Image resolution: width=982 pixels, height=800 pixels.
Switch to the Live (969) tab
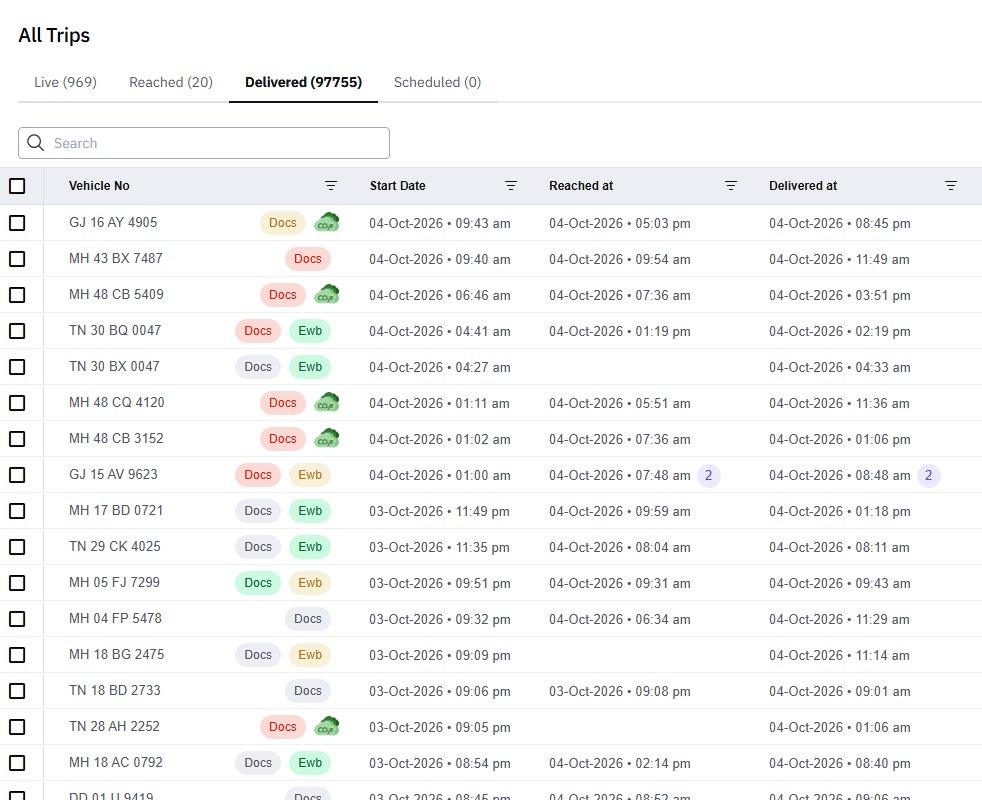point(65,82)
